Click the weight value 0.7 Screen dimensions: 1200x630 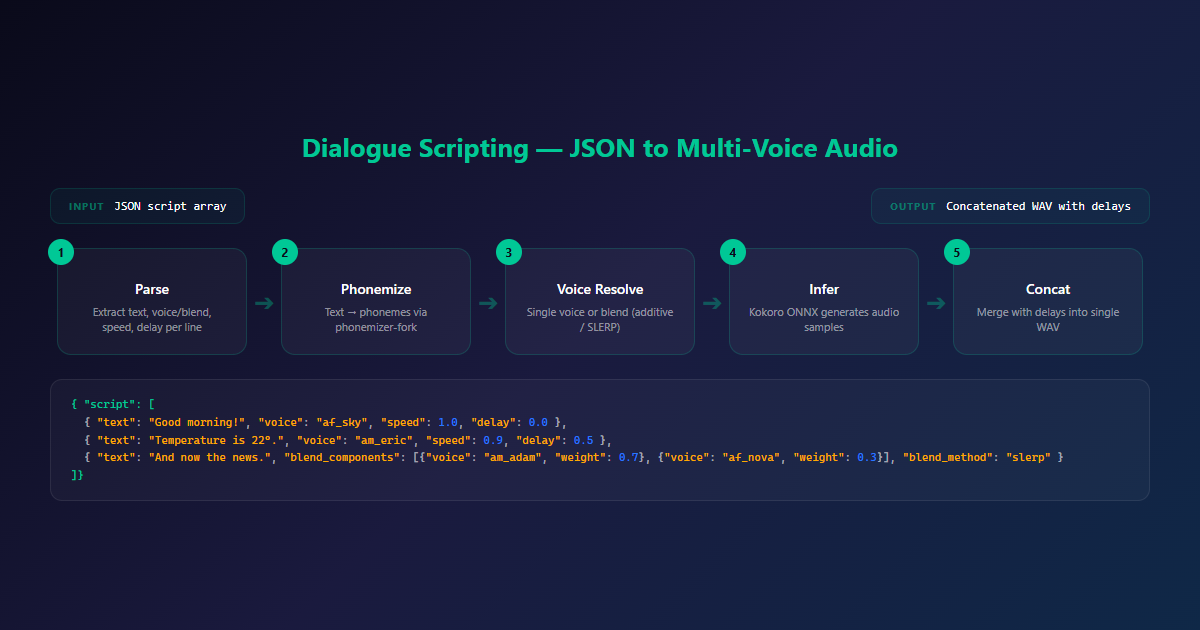click(630, 457)
